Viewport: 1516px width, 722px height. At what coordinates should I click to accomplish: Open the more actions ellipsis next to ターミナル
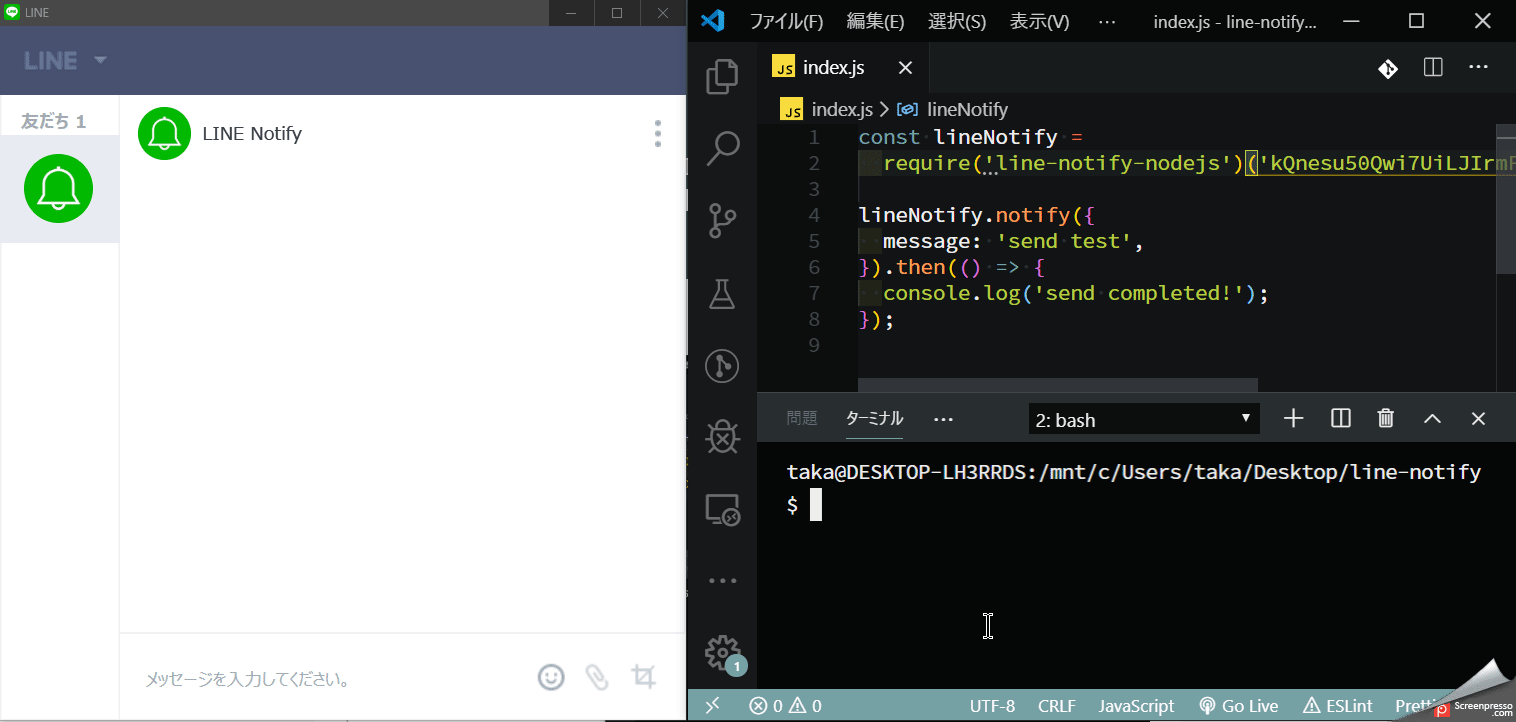(x=942, y=418)
